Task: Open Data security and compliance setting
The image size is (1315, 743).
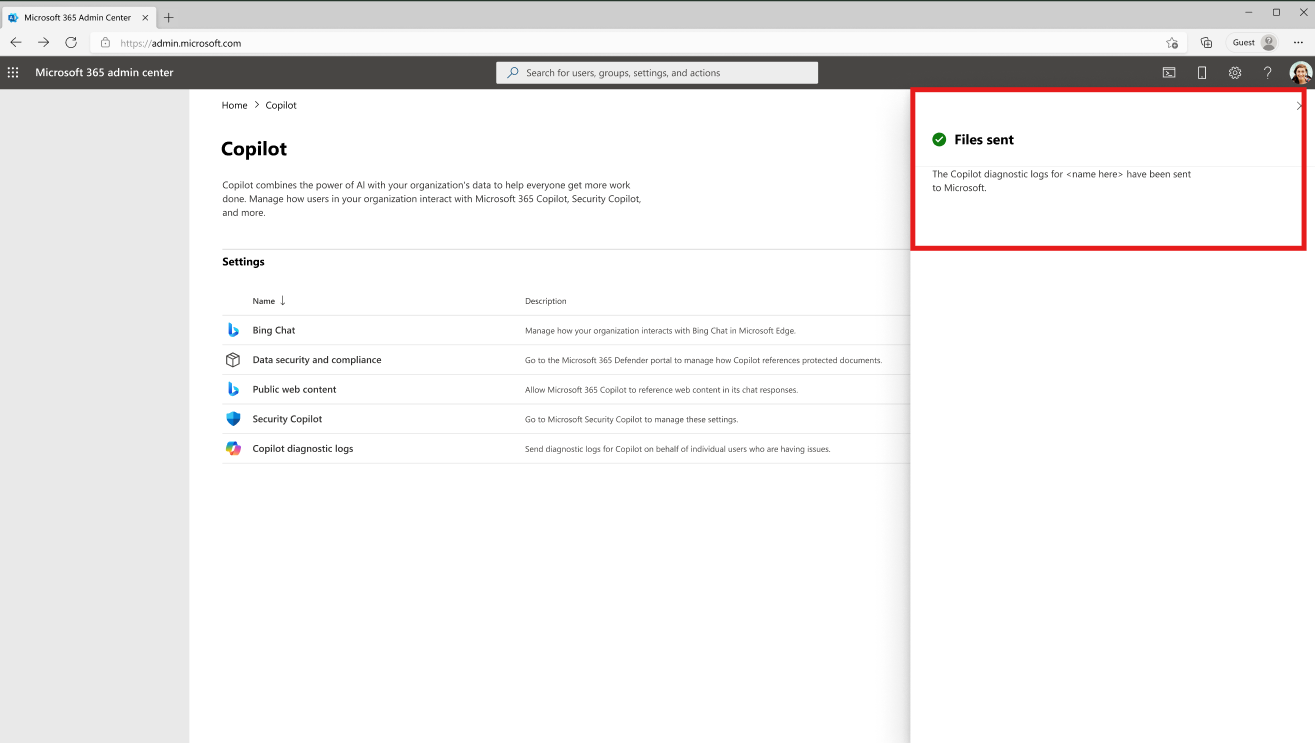Action: coord(317,360)
